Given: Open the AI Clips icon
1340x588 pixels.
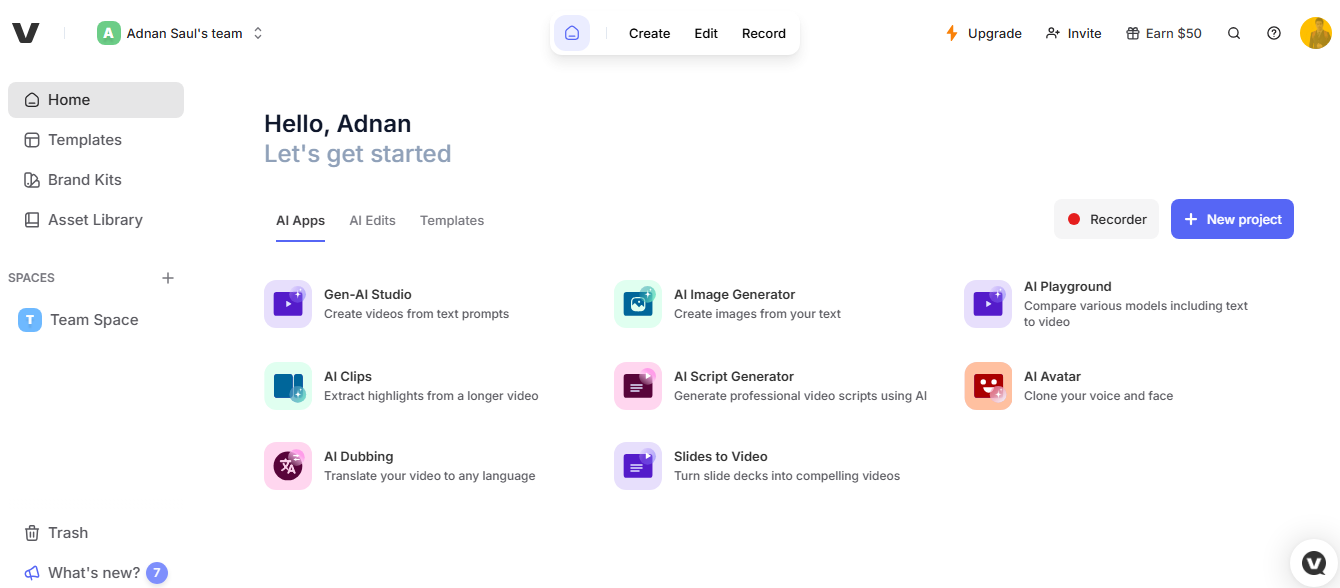Looking at the screenshot, I should tap(288, 386).
